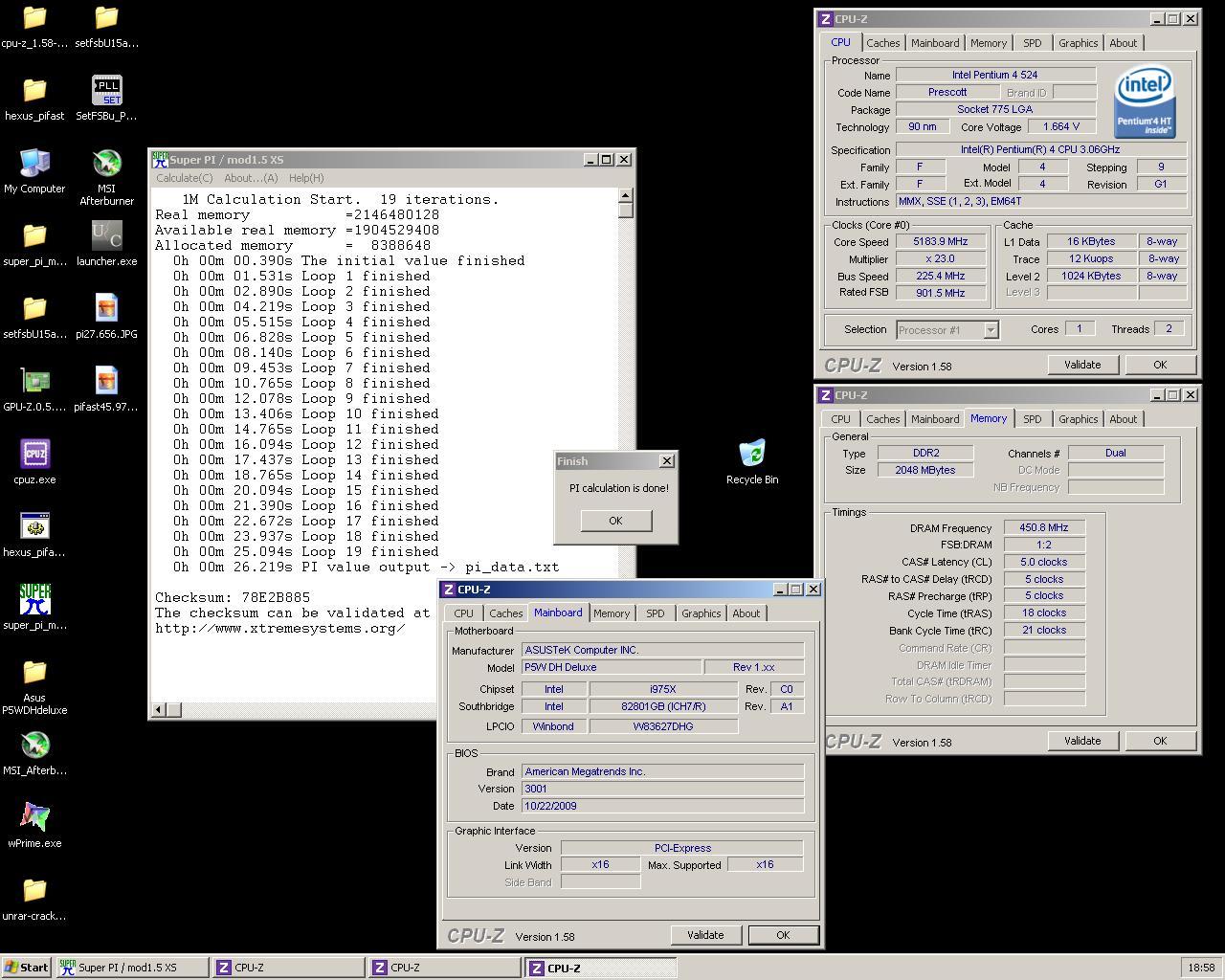1225x980 pixels.
Task: Click Super PI horizontal scrollbar left arrow
Action: tap(160, 709)
